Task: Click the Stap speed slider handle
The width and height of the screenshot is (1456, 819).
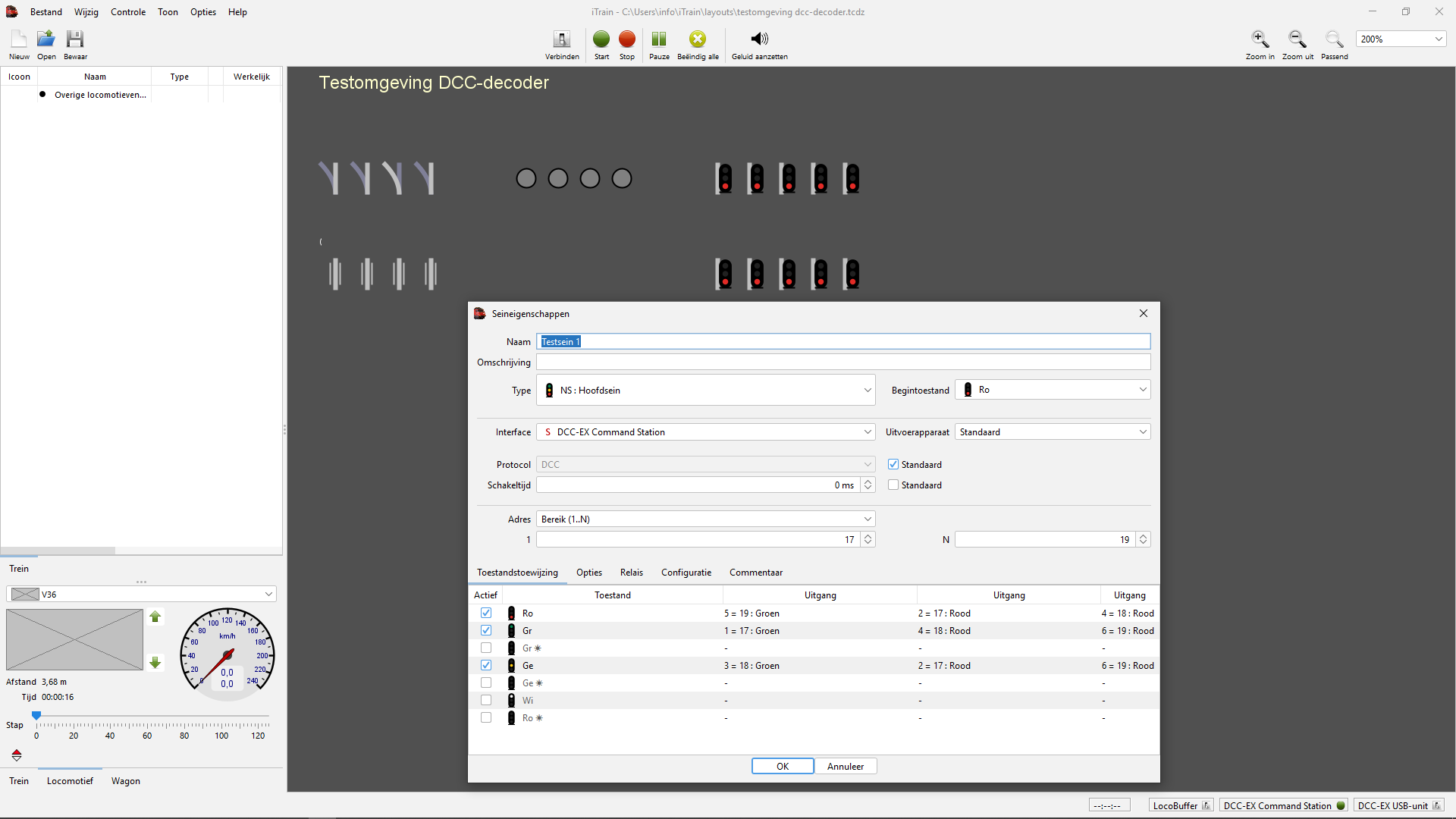Action: (x=36, y=715)
